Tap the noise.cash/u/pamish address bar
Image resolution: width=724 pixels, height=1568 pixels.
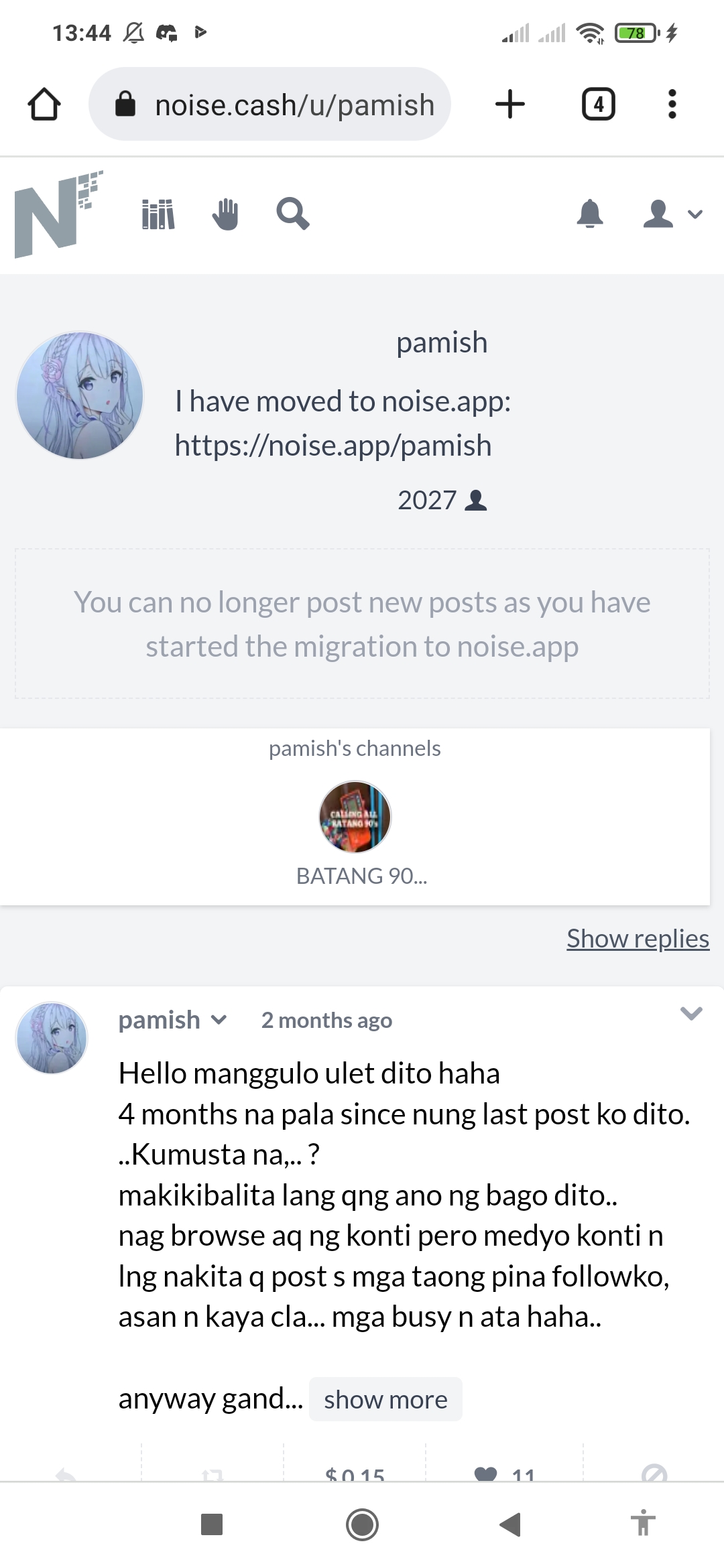pos(269,105)
